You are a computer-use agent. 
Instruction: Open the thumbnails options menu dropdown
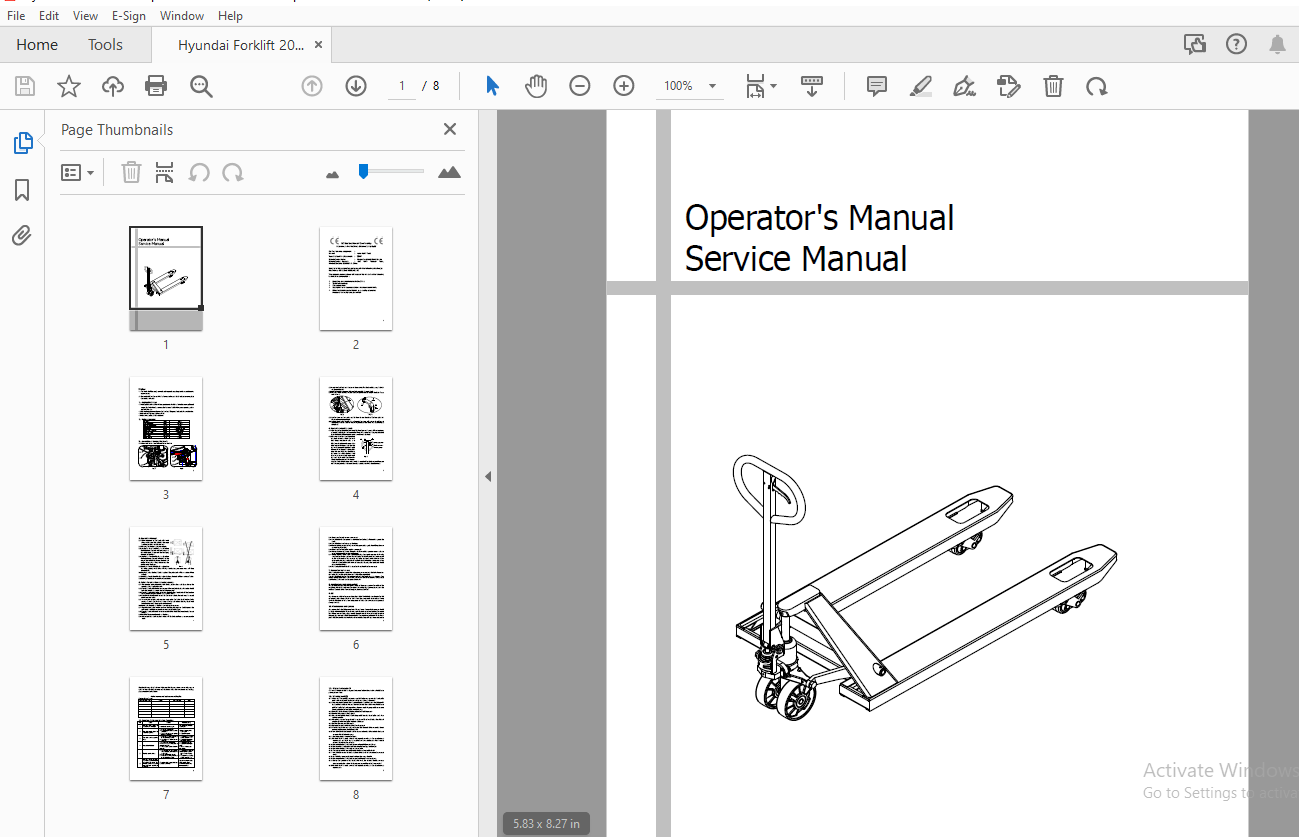(78, 173)
